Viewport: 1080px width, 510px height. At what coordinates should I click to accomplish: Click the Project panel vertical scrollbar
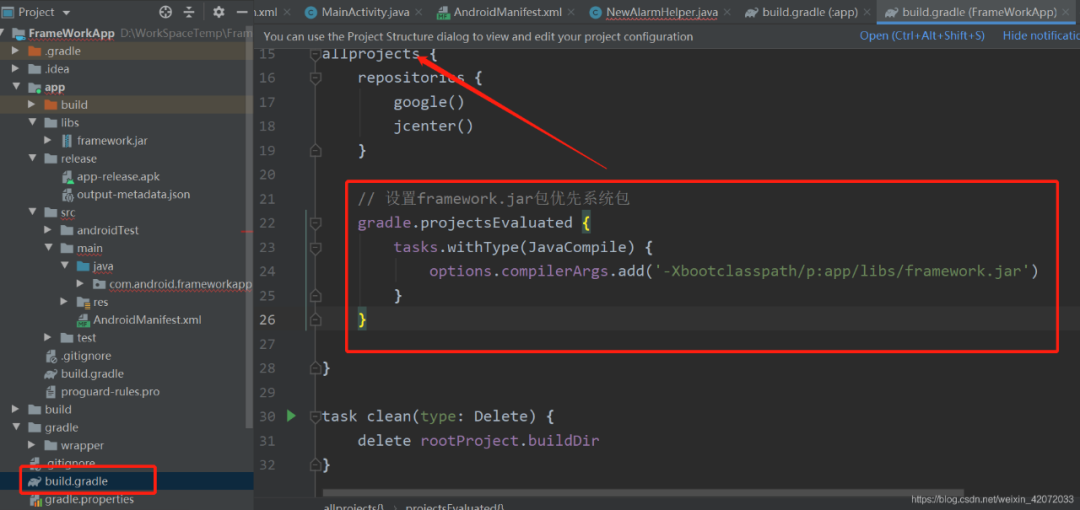tap(250, 226)
